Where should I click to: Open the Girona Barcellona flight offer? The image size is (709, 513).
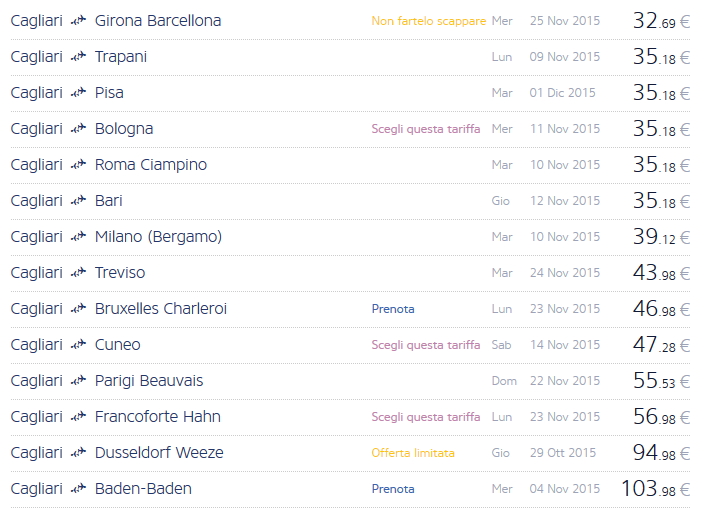157,21
